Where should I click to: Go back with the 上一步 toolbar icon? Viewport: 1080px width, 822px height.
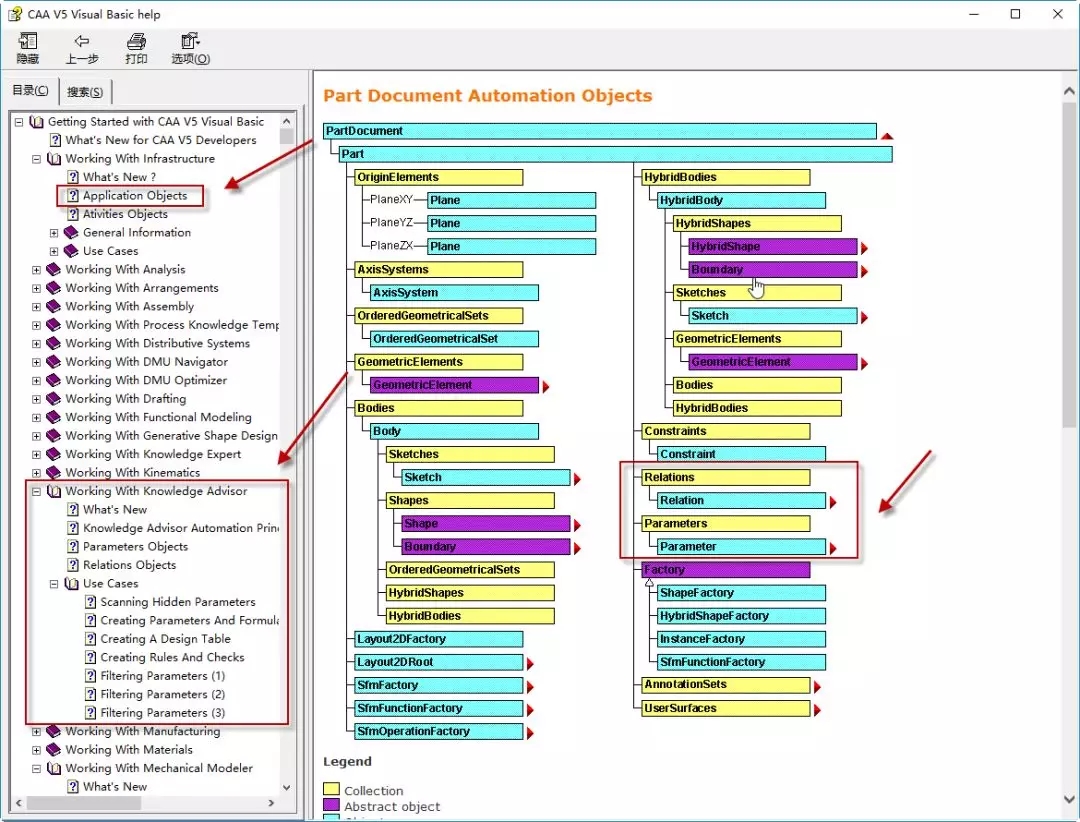[82, 41]
